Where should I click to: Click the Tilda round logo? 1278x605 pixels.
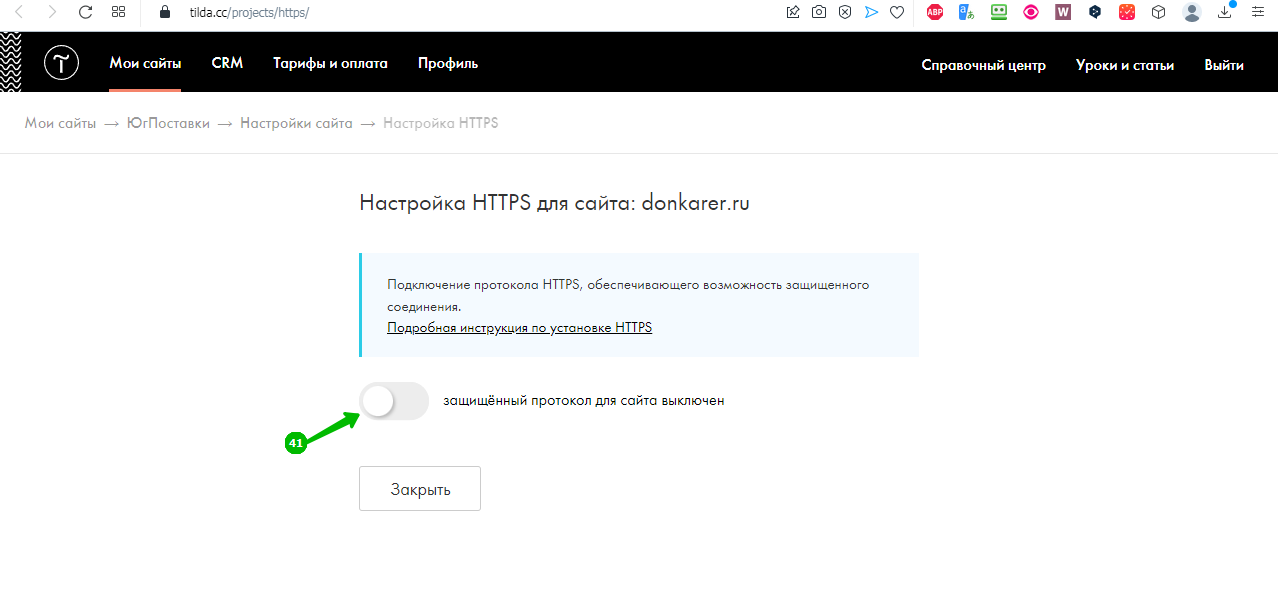61,63
